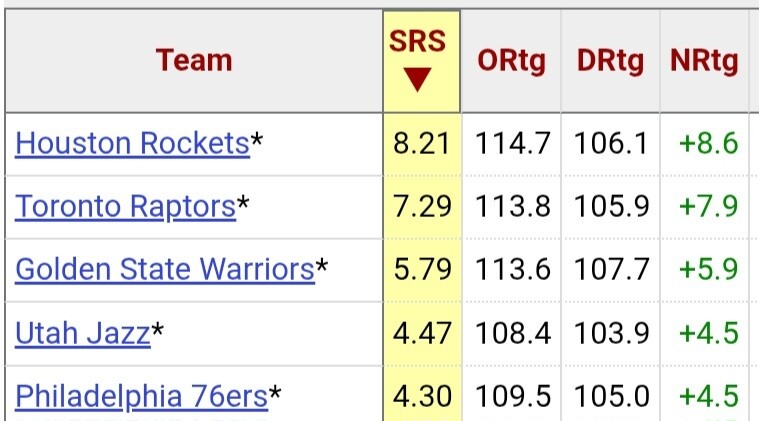759x421 pixels.
Task: Click Toronto's DRtg value 105.9
Action: pyautogui.click(x=612, y=207)
